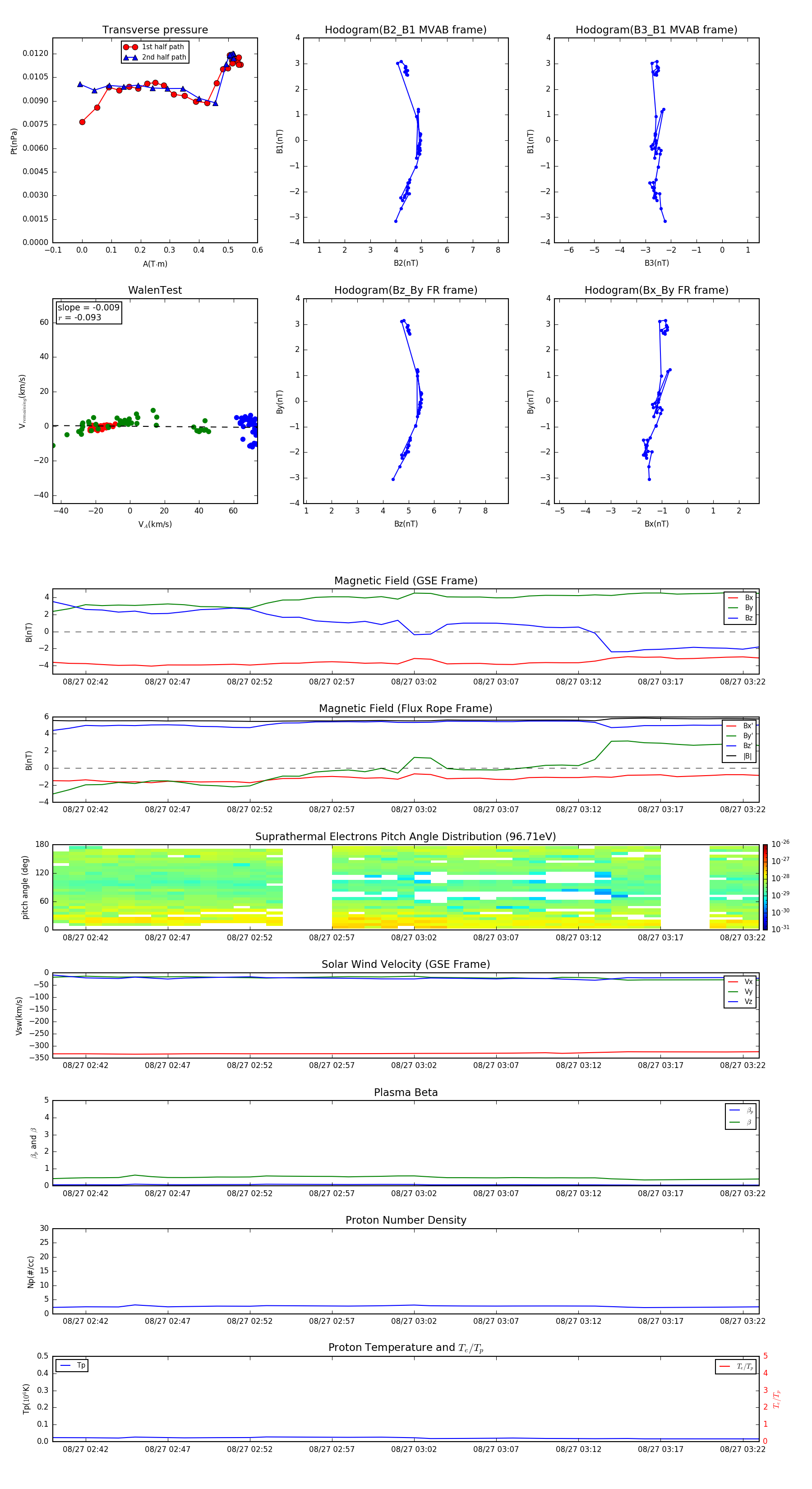
Task: Click the 'Bz(nT)' x-axis label
Action: [406, 524]
